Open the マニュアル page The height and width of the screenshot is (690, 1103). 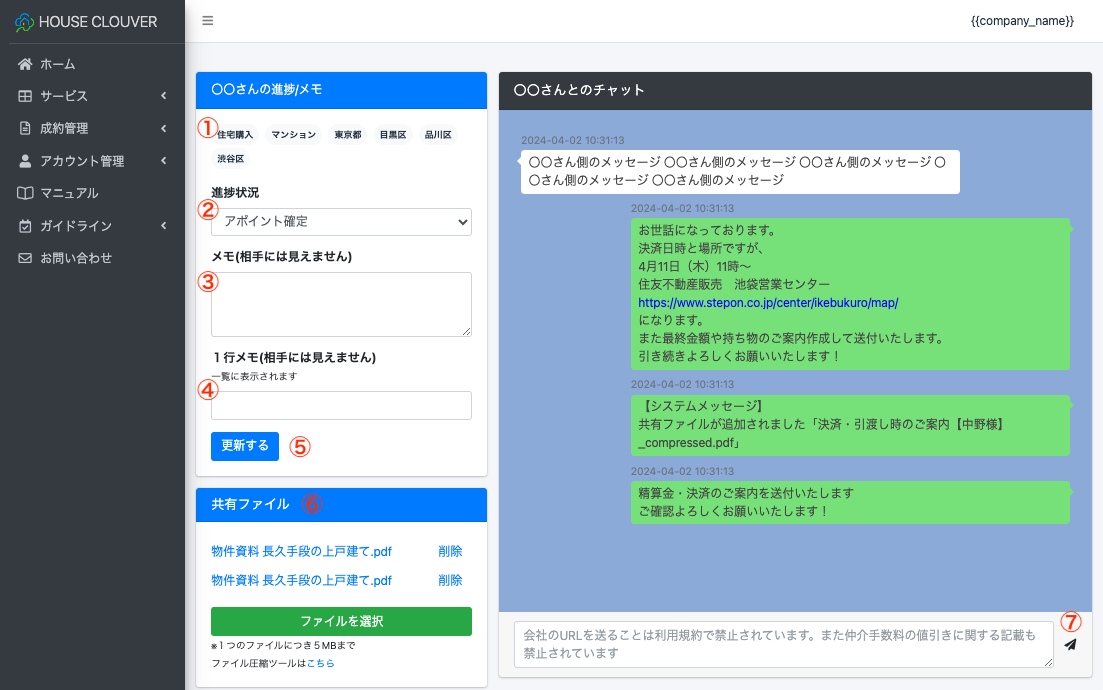tap(69, 193)
